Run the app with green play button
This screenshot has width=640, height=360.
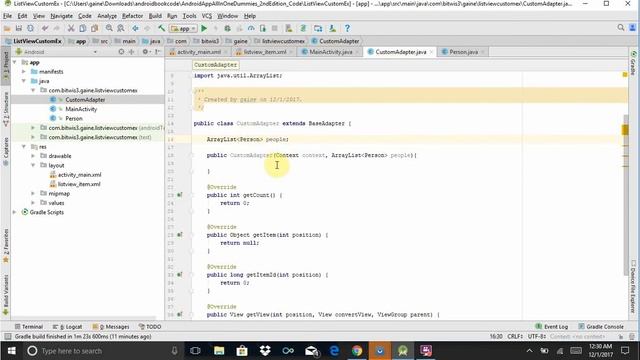tap(204, 29)
